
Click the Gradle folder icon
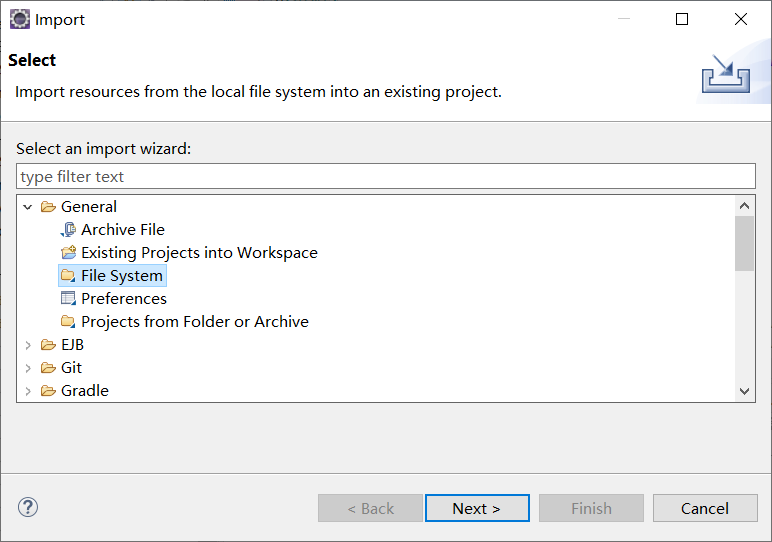(48, 390)
